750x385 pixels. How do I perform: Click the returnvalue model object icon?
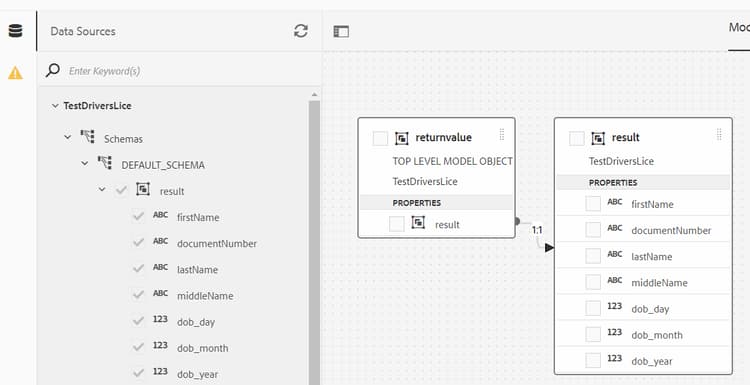(x=401, y=138)
